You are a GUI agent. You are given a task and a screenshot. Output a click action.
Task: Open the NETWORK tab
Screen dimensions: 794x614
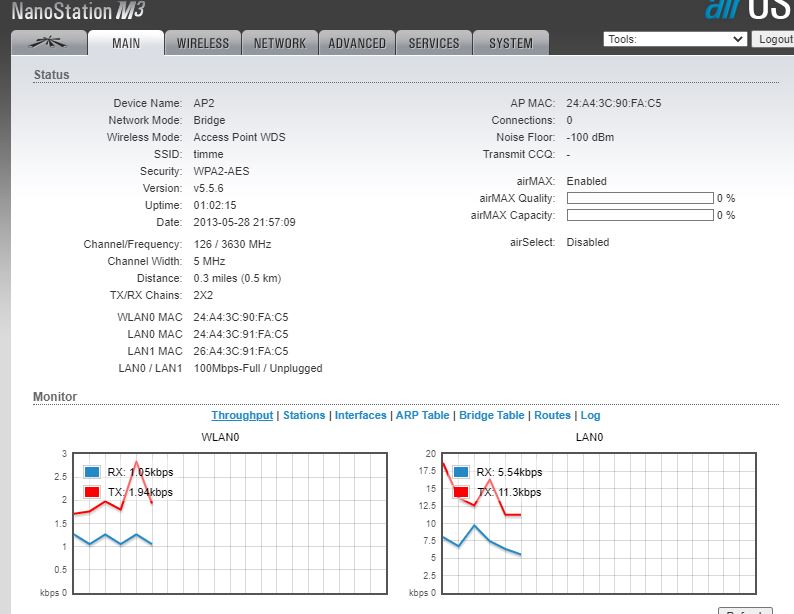pyautogui.click(x=280, y=43)
